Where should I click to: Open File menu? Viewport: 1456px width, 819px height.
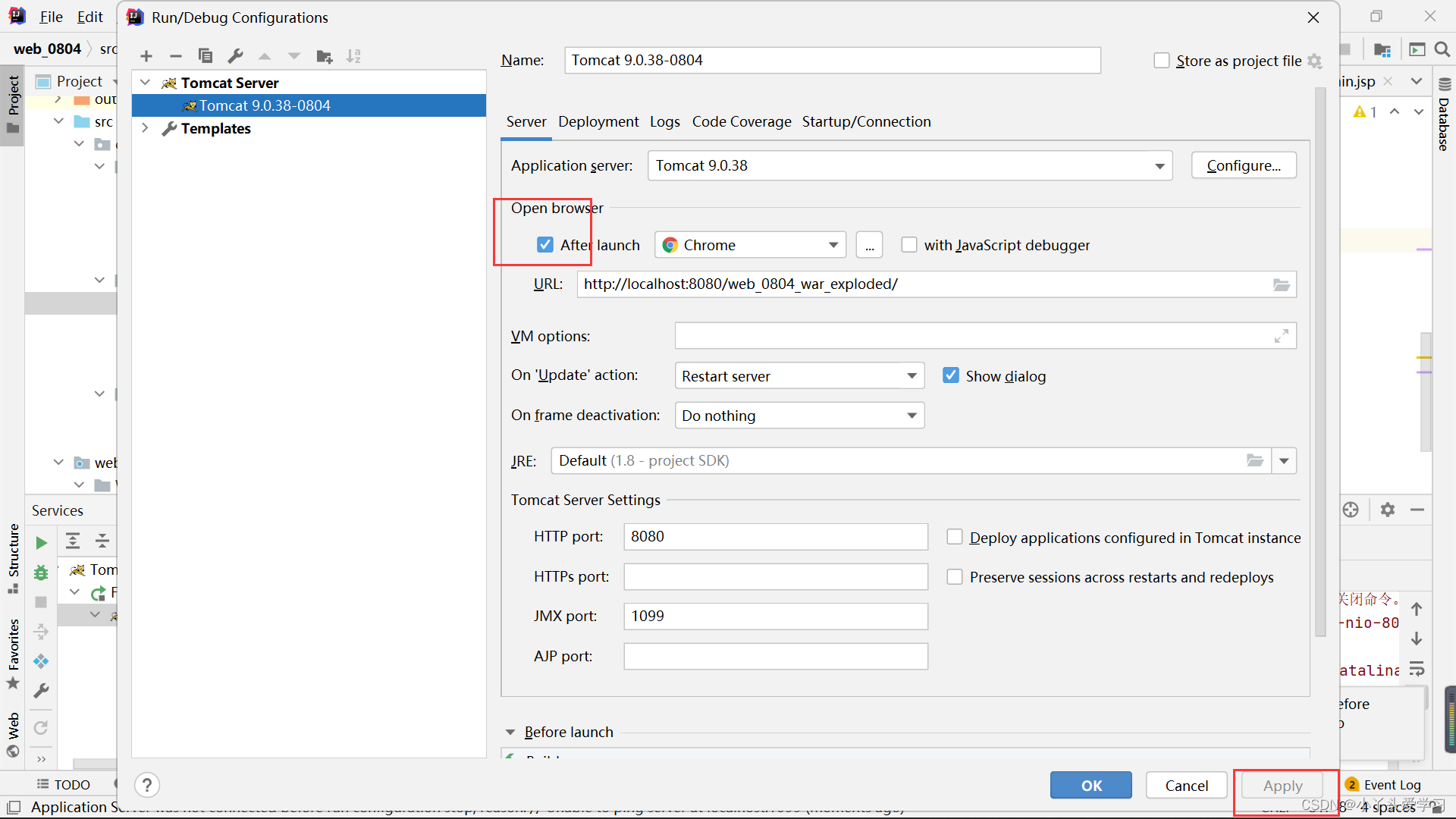tap(51, 17)
